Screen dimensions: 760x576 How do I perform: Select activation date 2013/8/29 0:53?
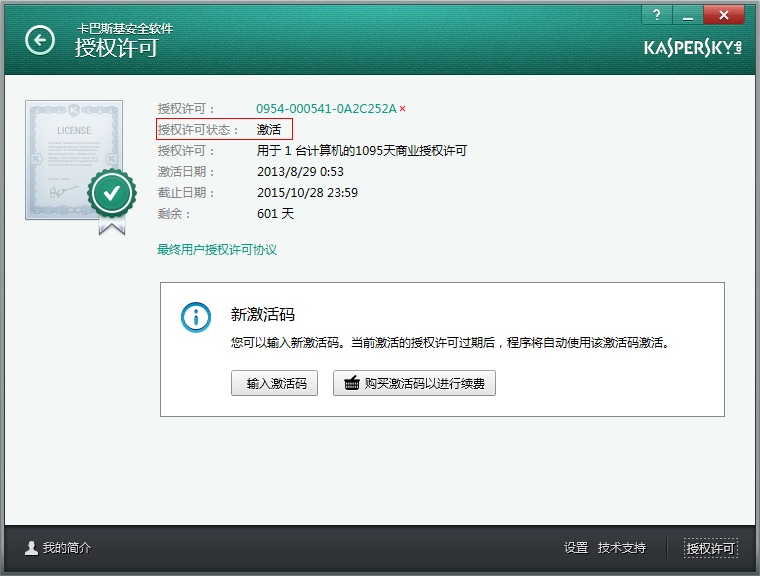tap(301, 172)
